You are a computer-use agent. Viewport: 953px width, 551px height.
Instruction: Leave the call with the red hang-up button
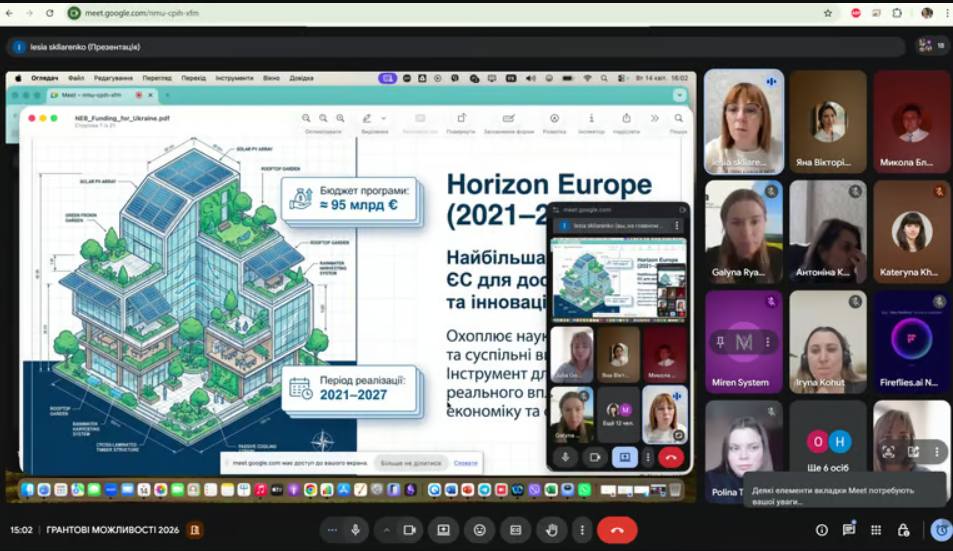coord(617,530)
